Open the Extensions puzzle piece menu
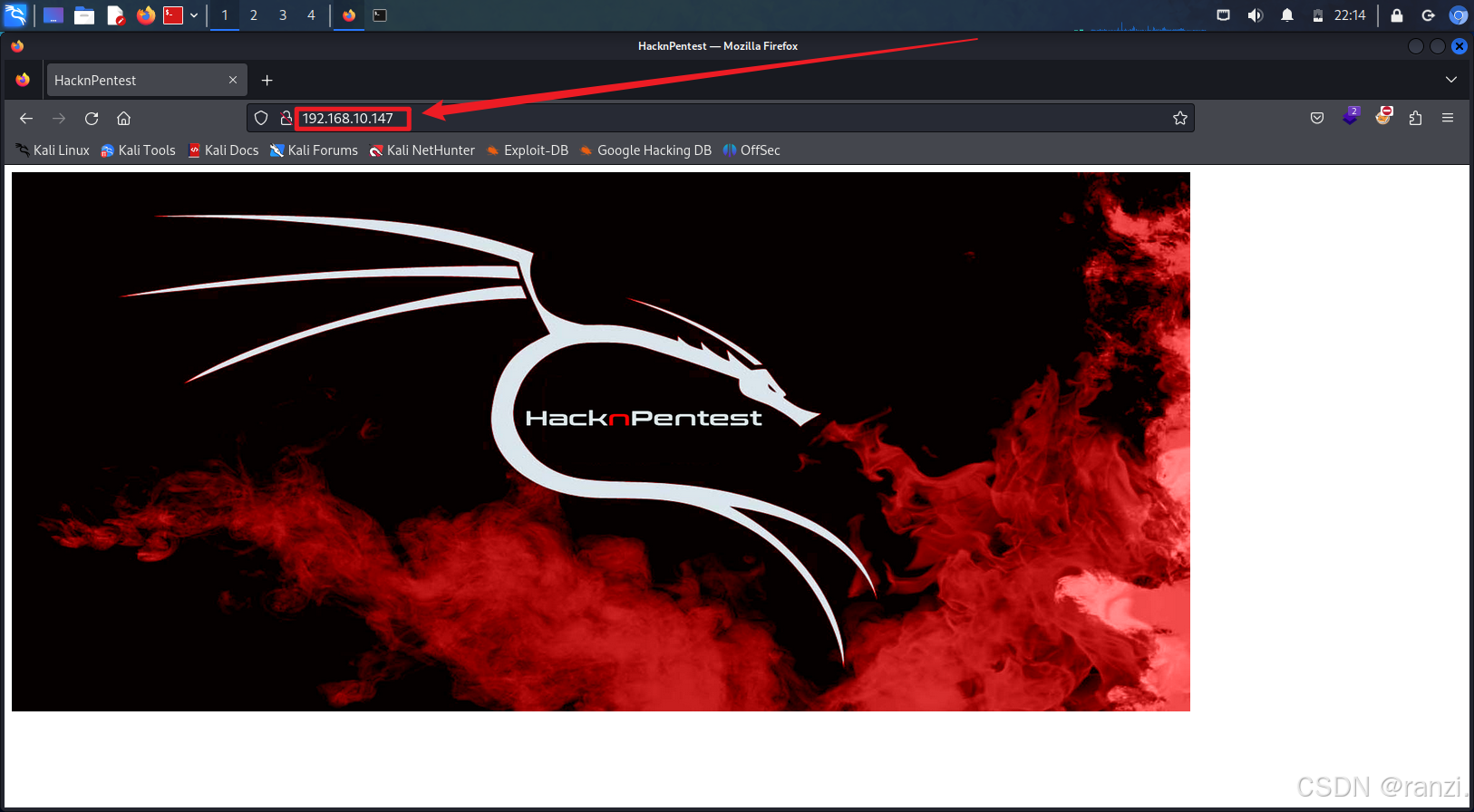Screen dimensions: 1474x812 click(x=1415, y=118)
